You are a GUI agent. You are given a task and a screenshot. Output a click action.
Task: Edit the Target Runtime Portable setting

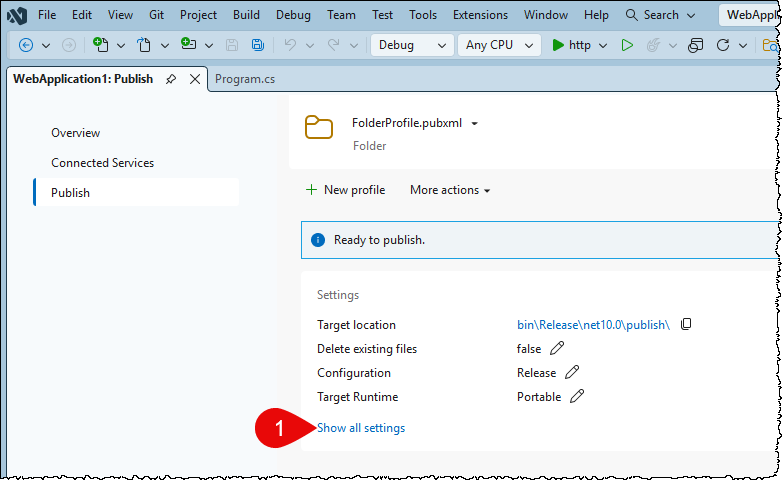click(x=577, y=396)
